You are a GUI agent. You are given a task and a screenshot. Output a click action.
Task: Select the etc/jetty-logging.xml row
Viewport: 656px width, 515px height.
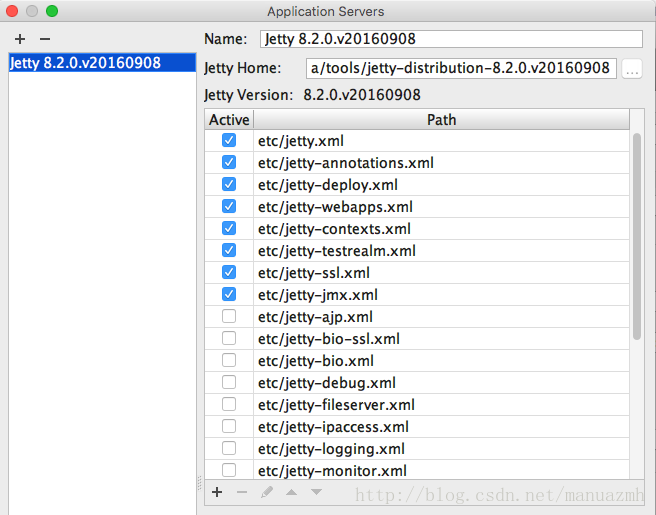click(x=331, y=449)
